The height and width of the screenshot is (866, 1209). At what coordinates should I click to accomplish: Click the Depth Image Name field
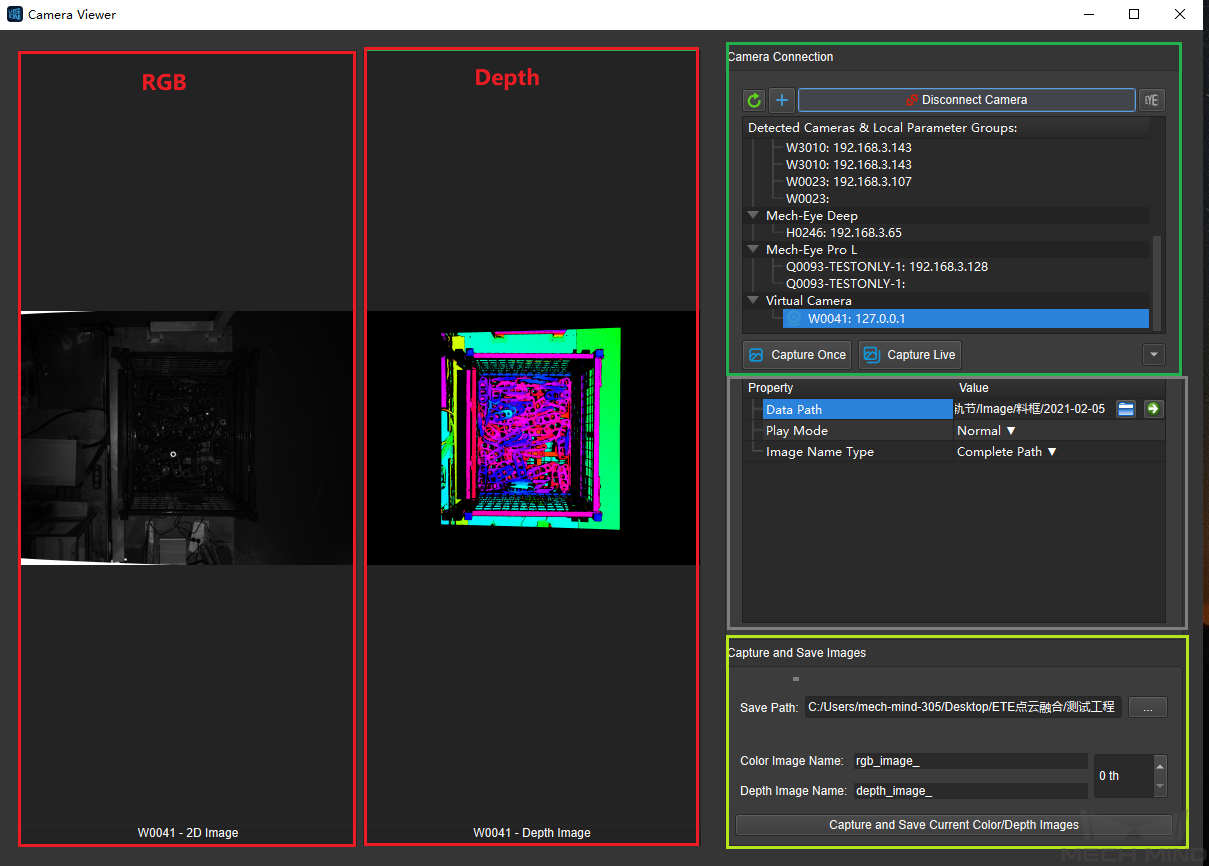pos(970,791)
